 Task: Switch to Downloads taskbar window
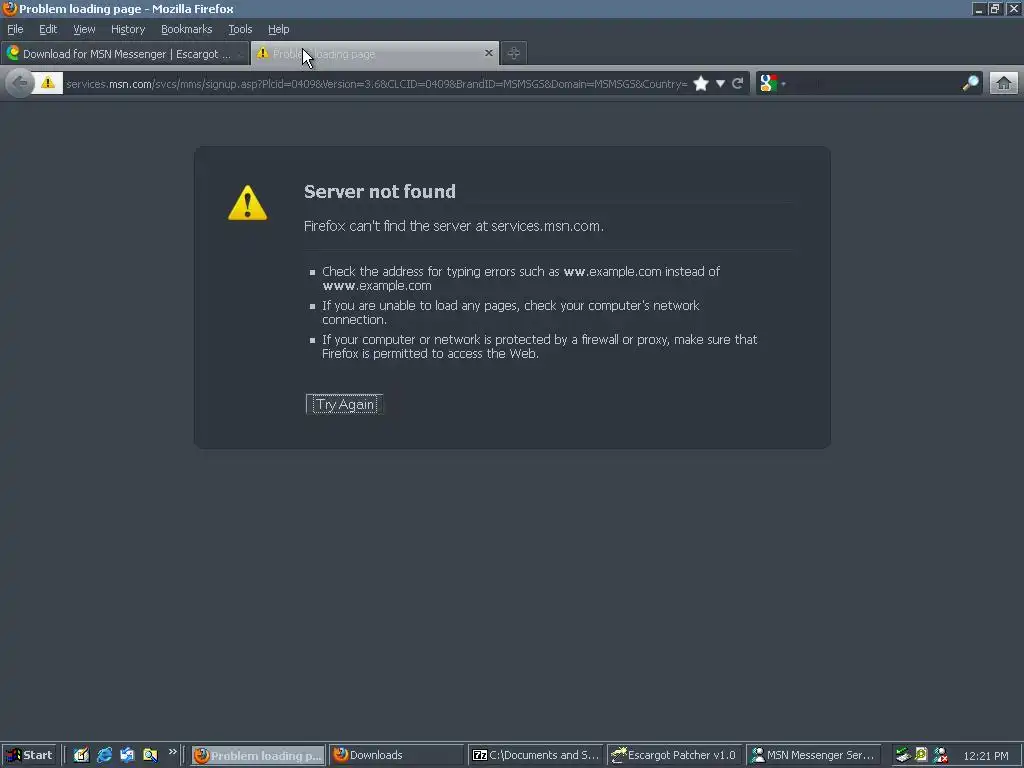(396, 756)
